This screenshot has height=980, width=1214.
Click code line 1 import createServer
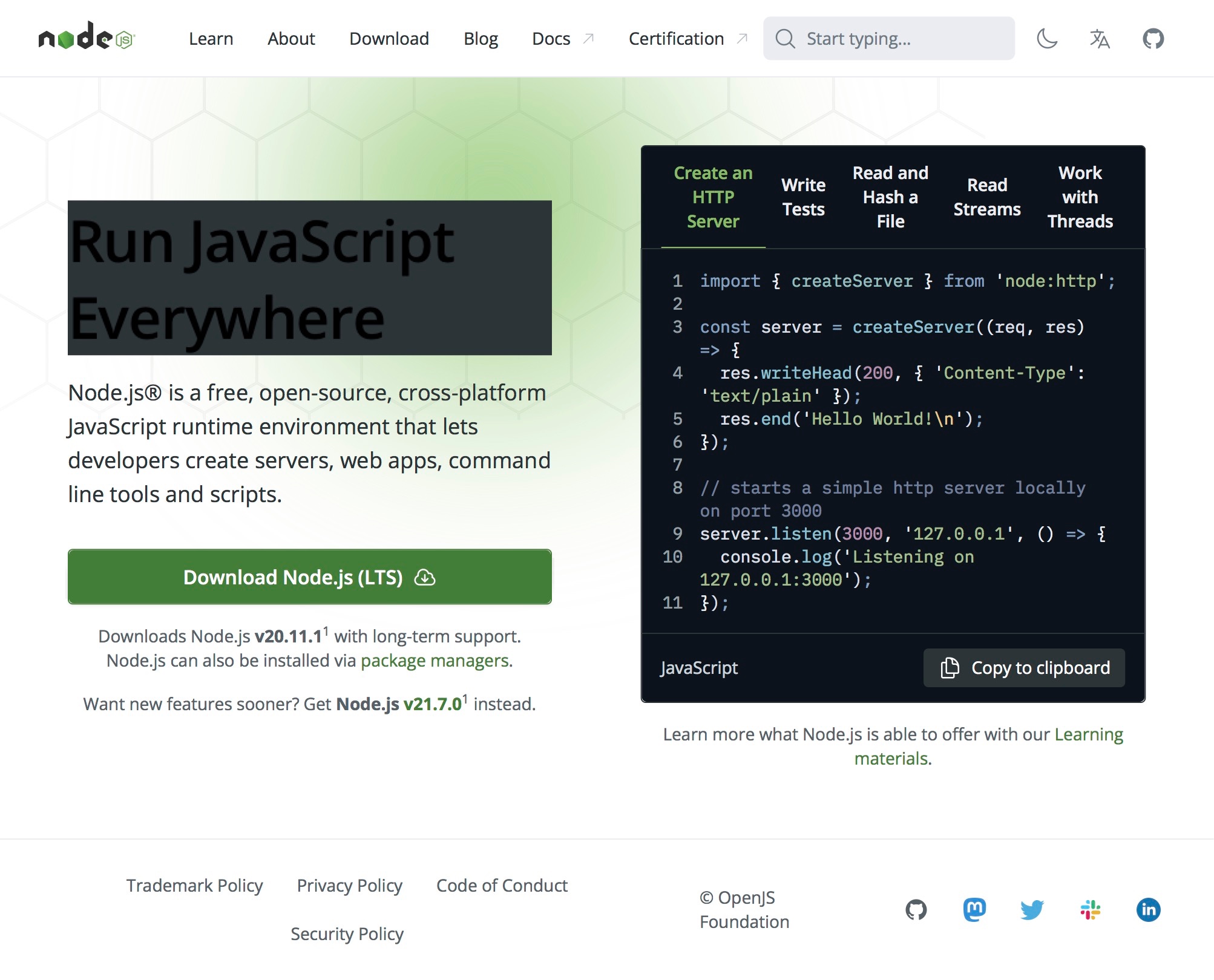907,281
